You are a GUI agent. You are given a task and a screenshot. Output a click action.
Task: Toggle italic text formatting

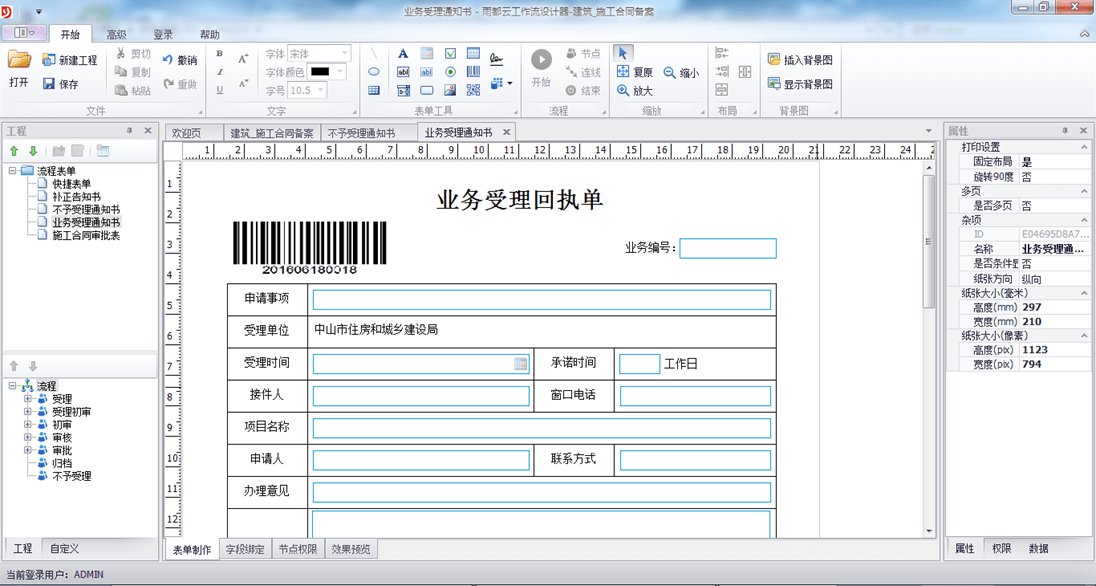(x=219, y=72)
